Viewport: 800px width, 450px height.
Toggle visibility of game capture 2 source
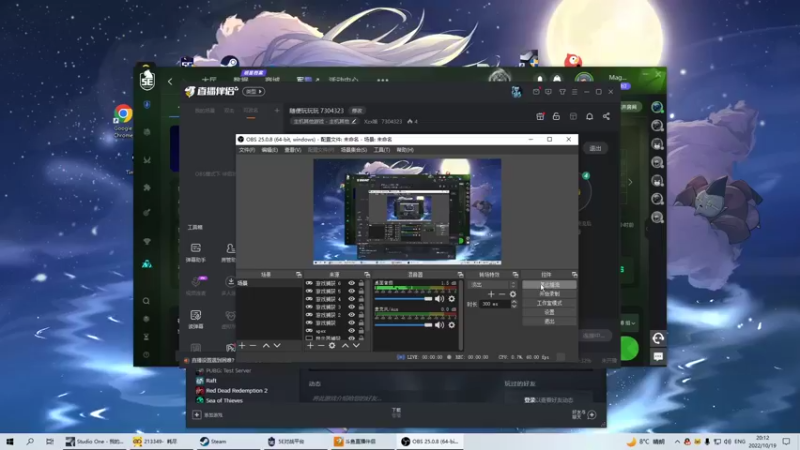352,315
